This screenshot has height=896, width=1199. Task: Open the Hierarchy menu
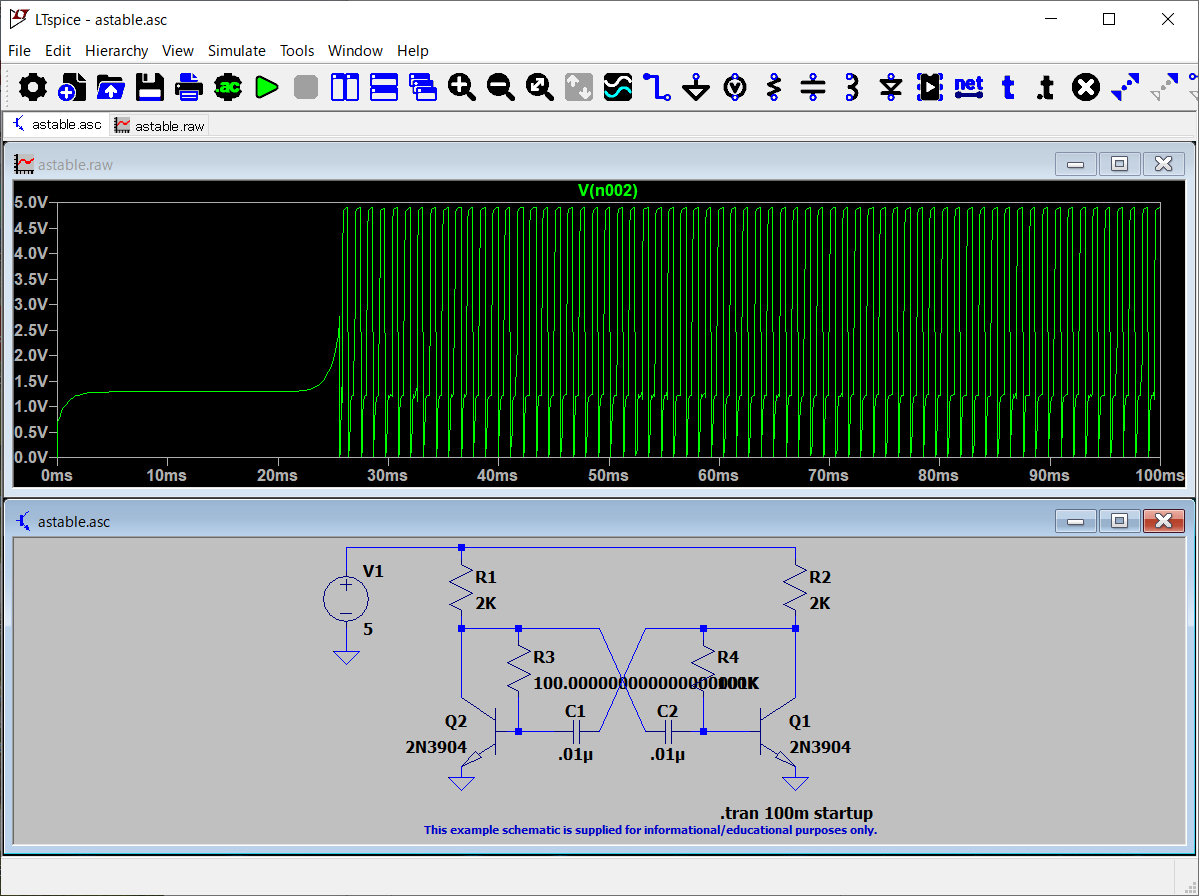click(116, 51)
